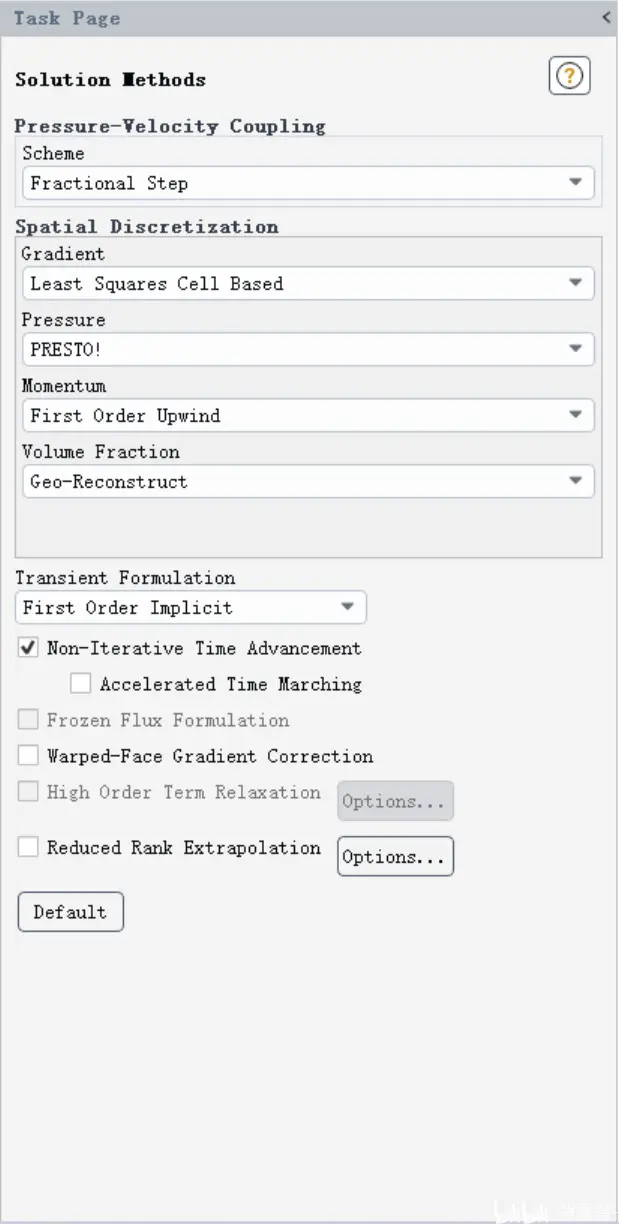Expand the Momentum First Order Upwind dropdown
Screen dimensions: 619x1224
tap(308, 415)
